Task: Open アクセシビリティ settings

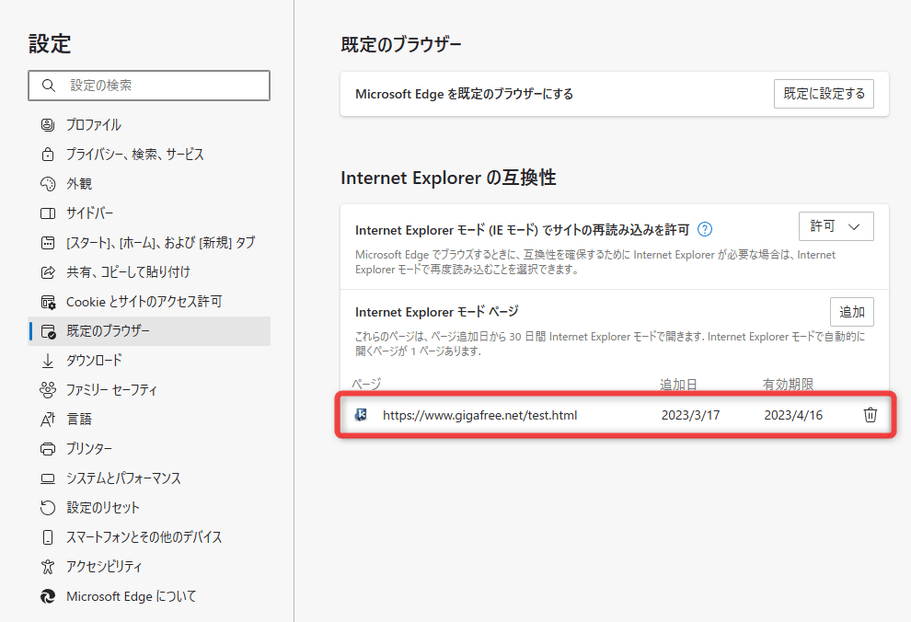Action: point(103,567)
